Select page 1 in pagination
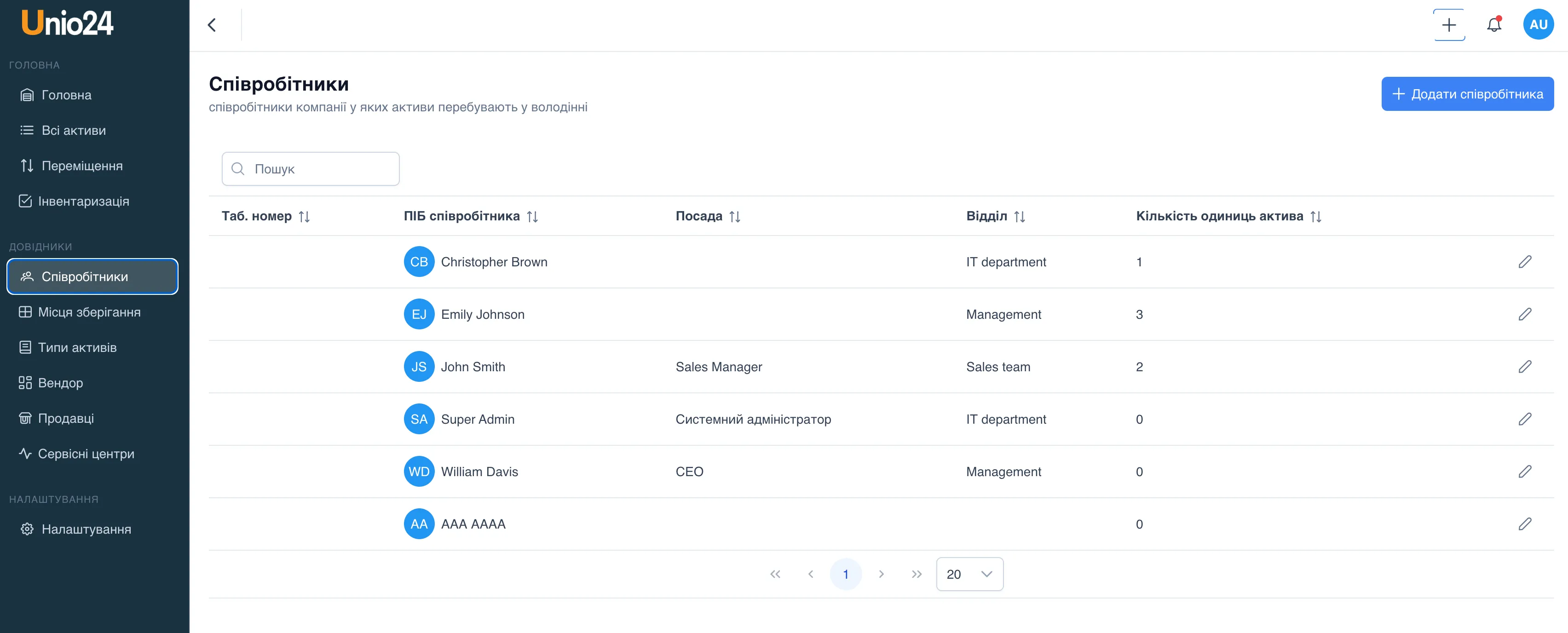 coord(846,574)
